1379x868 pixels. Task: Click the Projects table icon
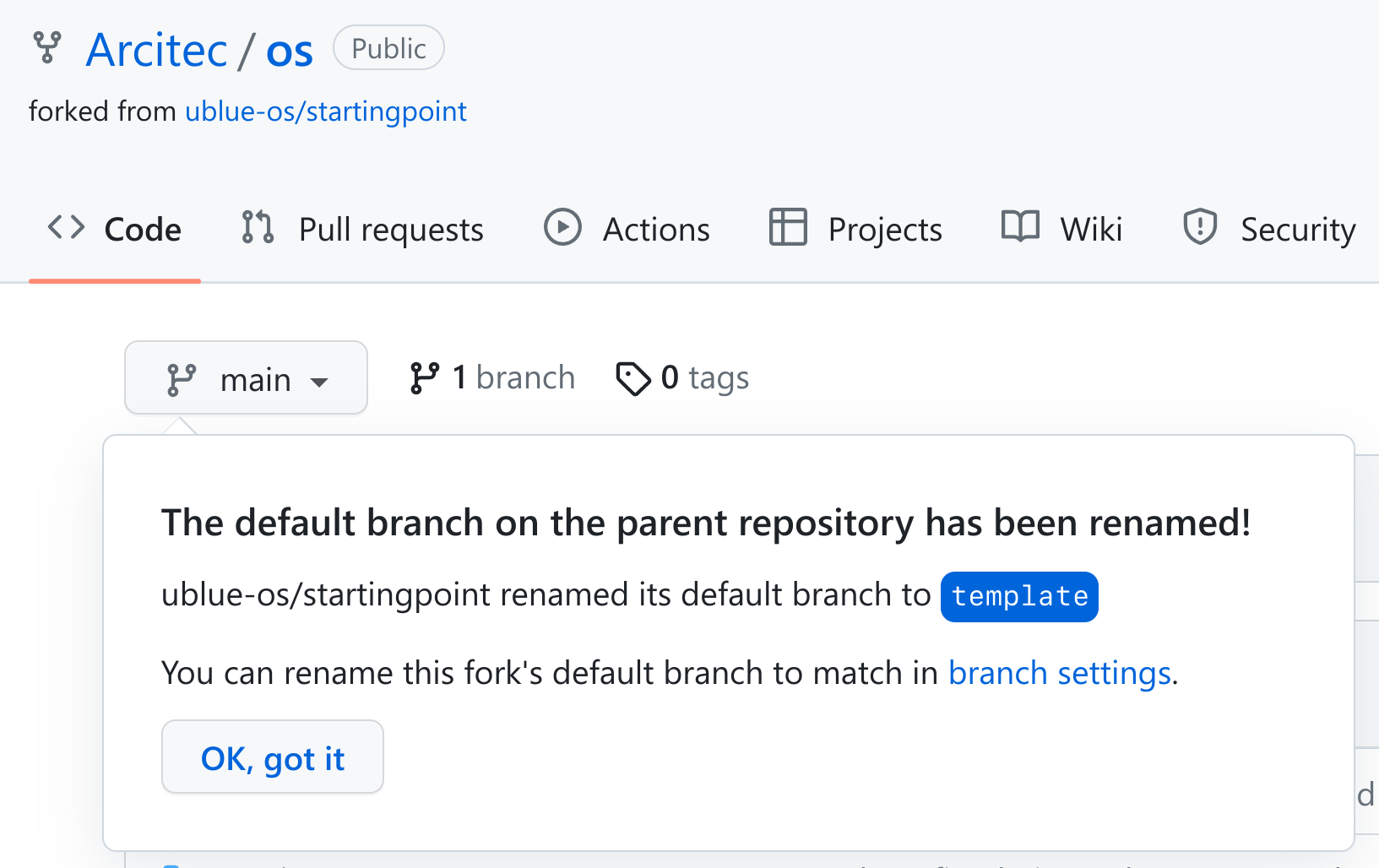pos(788,227)
